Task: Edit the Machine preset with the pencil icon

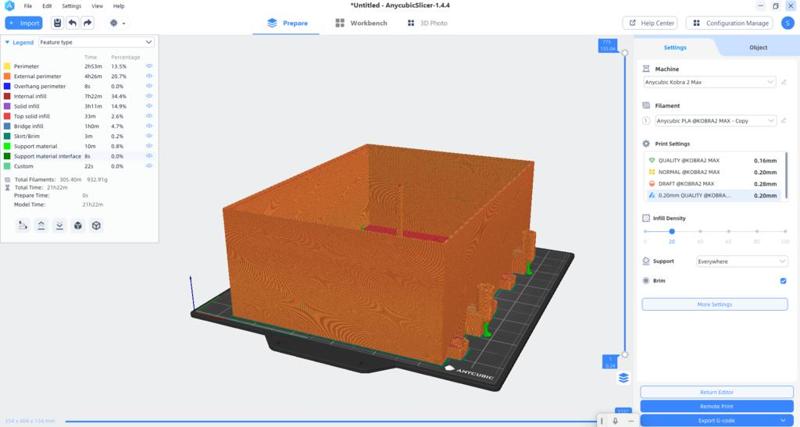Action: [x=784, y=82]
